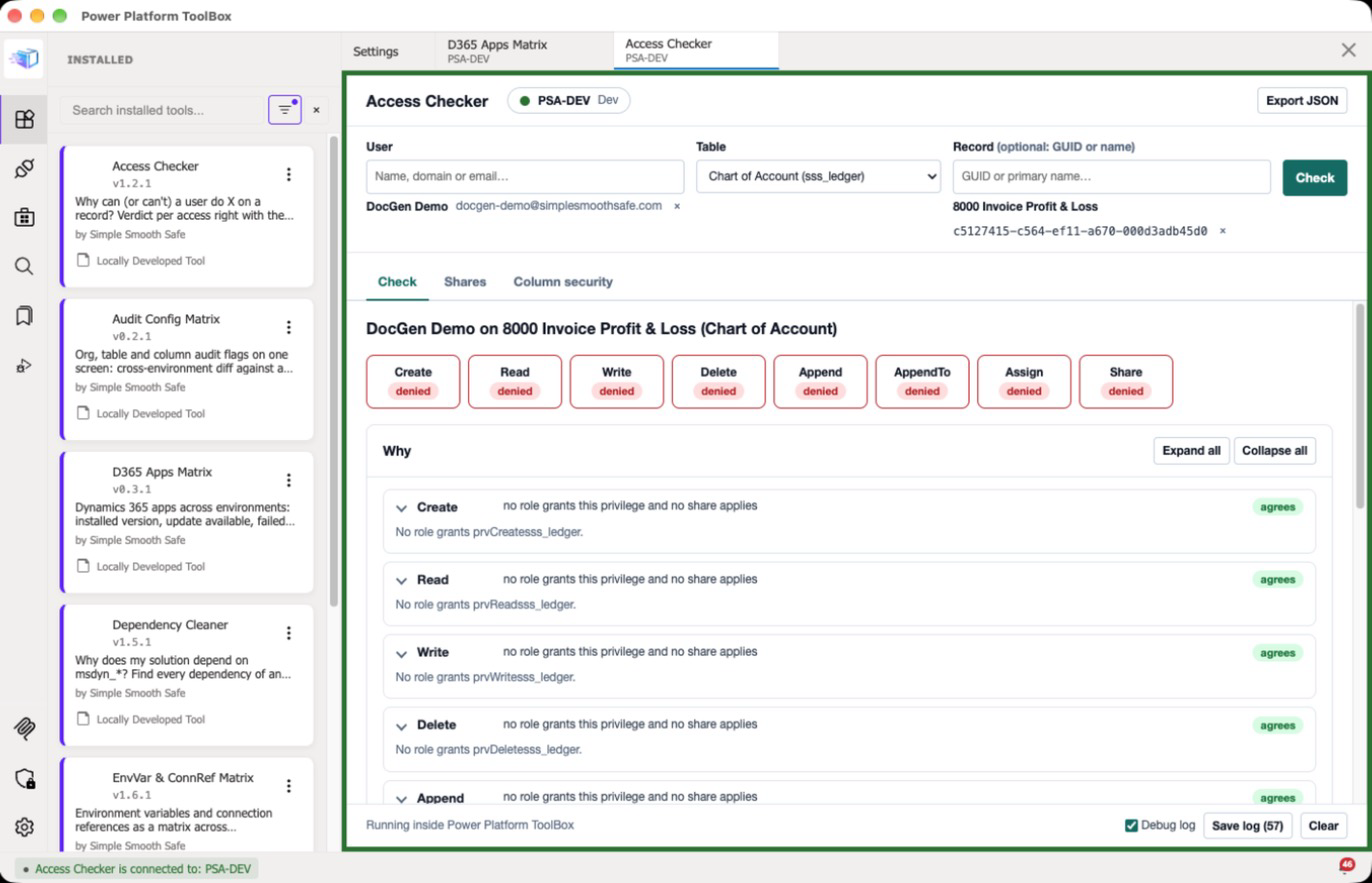Open the marketplace briefcase icon
Viewport: 1372px width, 883px height.
24,217
